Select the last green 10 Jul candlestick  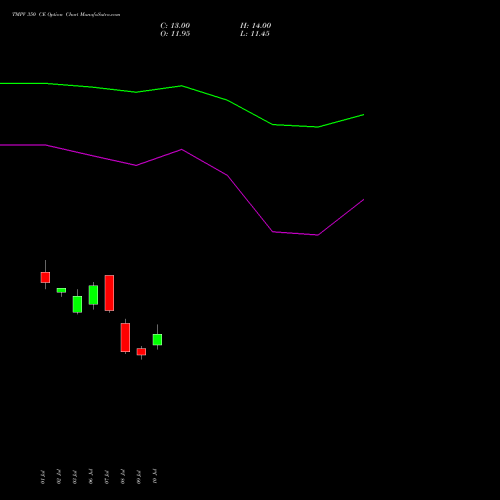coord(157,339)
